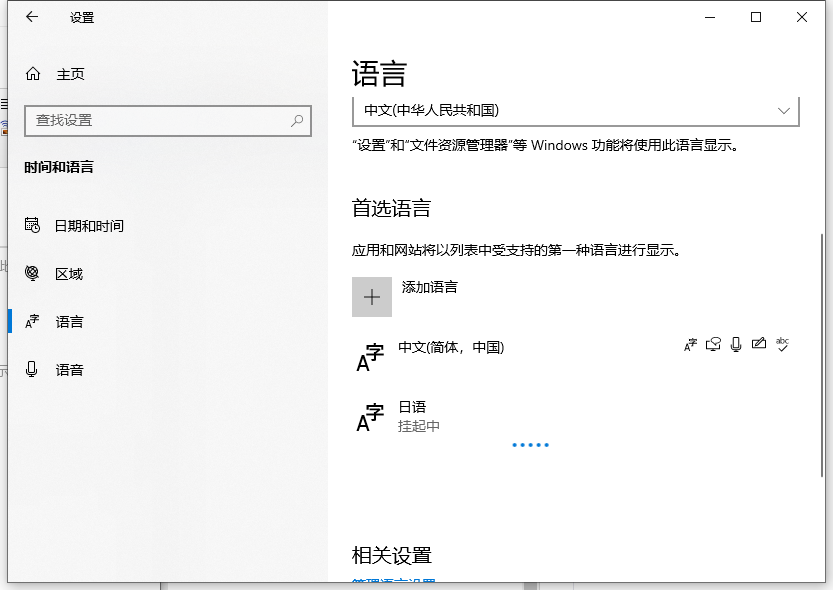Click the dropdown chevron arrow
833x590 pixels.
coord(784,110)
